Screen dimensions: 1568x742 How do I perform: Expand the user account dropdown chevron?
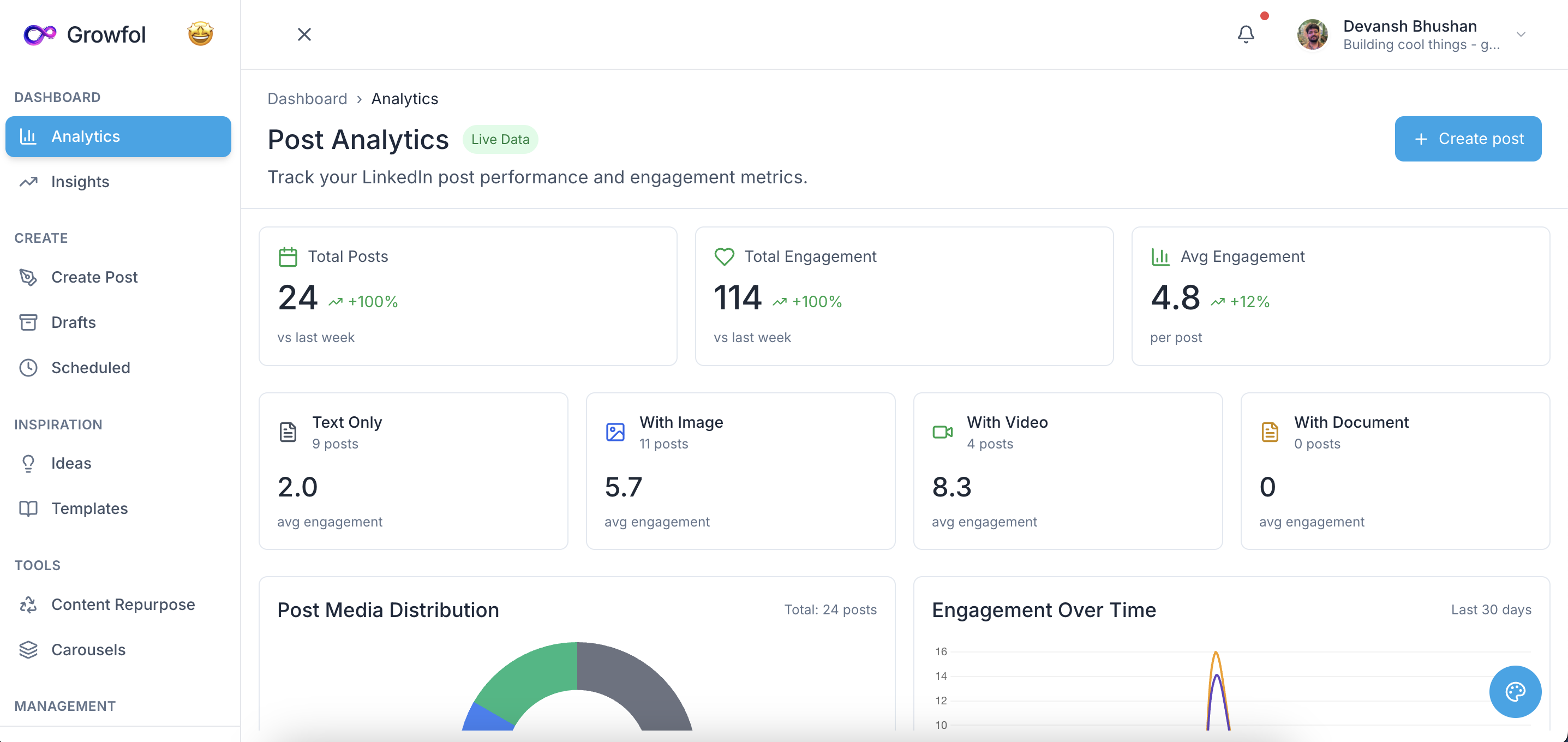pyautogui.click(x=1521, y=35)
